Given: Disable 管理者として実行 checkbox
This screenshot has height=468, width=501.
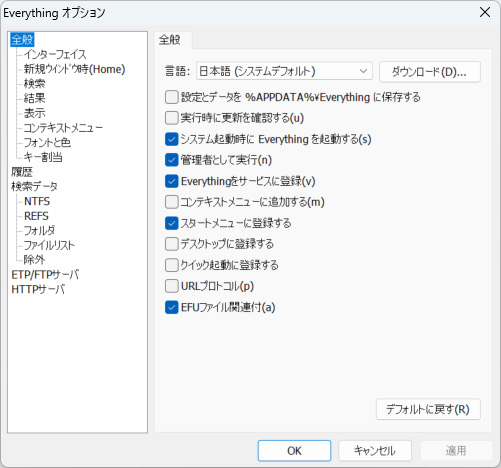Looking at the screenshot, I should [172, 160].
